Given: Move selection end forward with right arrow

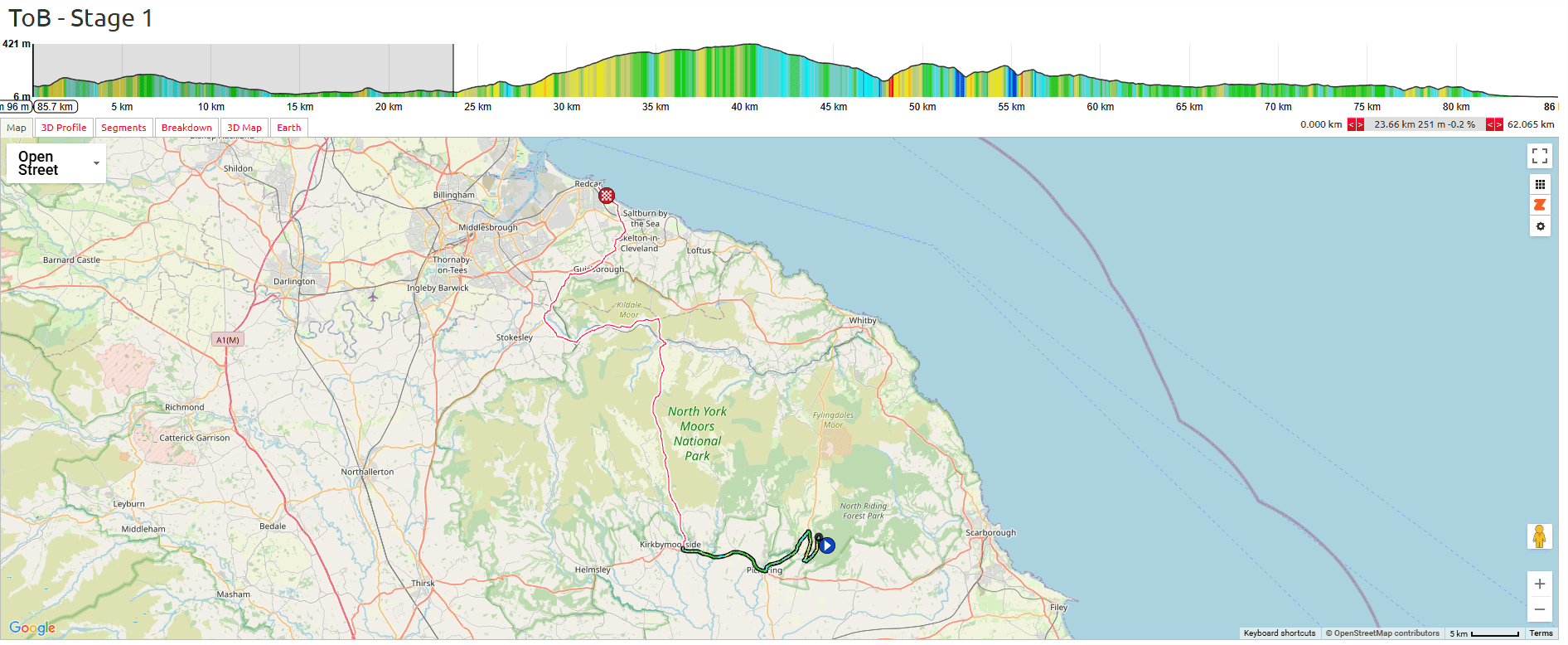Looking at the screenshot, I should pos(1498,124).
